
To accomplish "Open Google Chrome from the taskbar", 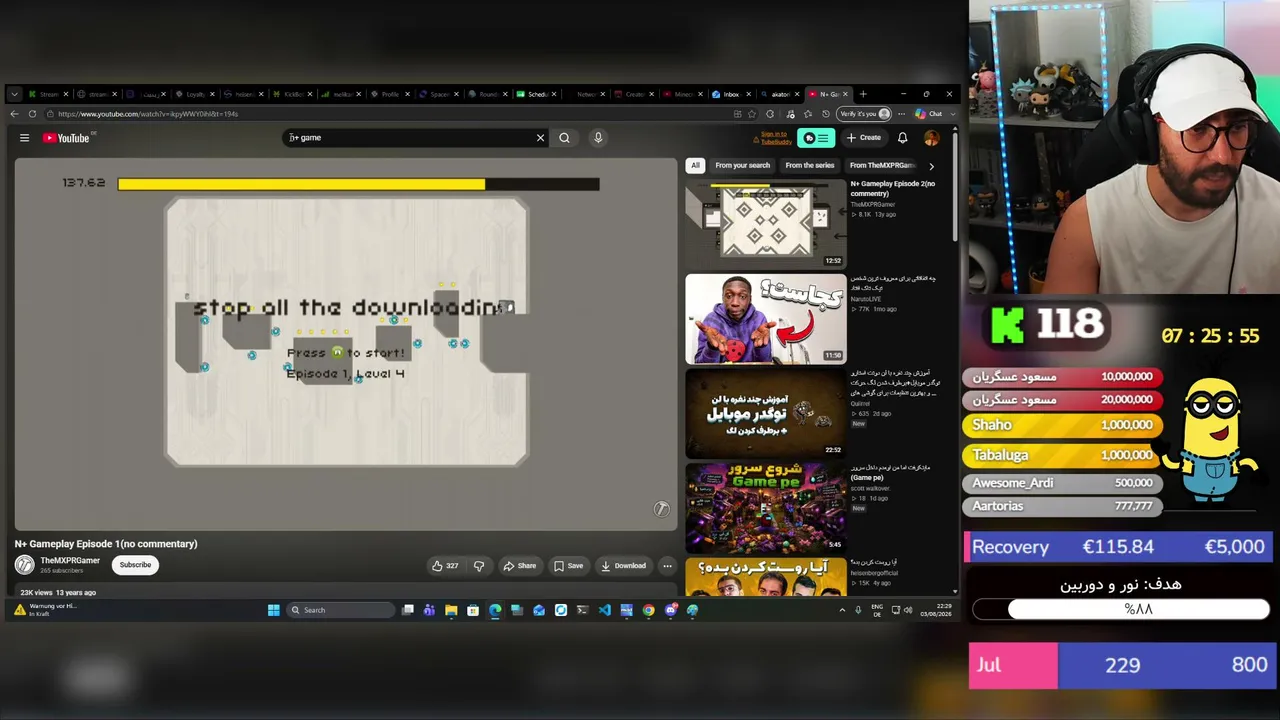I will point(648,610).
